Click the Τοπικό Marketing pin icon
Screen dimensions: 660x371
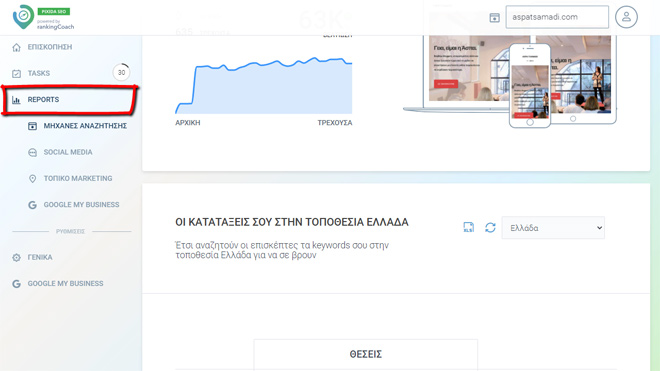pos(32,179)
